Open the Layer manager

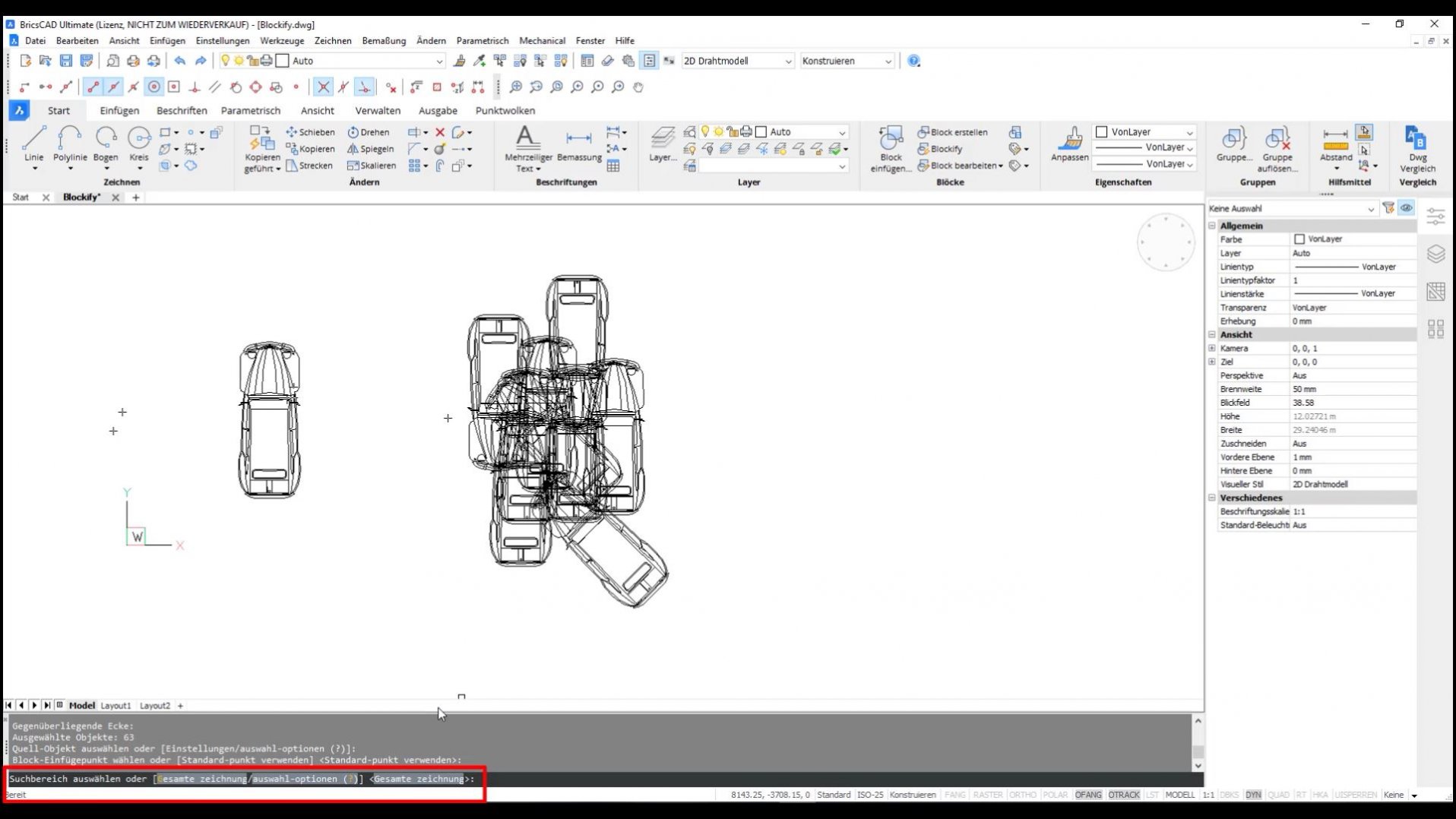pos(663,144)
